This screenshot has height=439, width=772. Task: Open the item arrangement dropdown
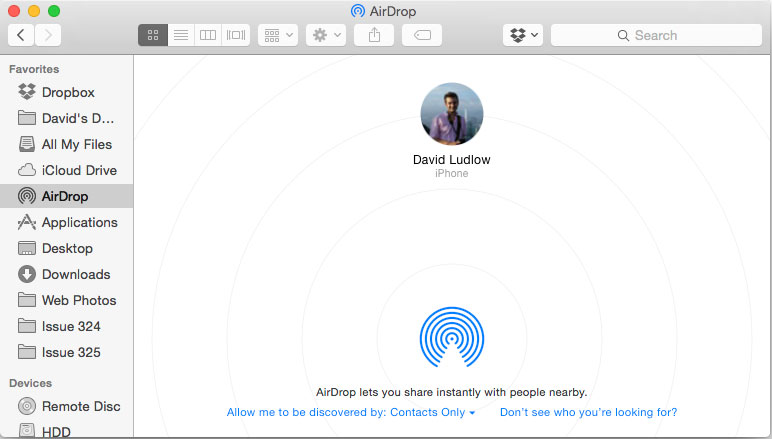click(x=278, y=35)
